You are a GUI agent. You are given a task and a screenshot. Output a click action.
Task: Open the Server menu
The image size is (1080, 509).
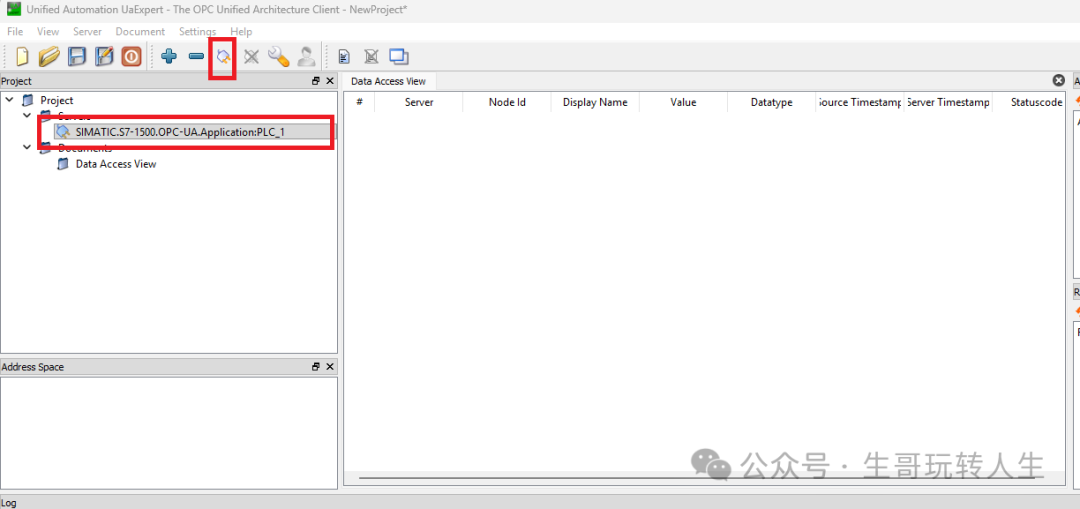tap(87, 32)
